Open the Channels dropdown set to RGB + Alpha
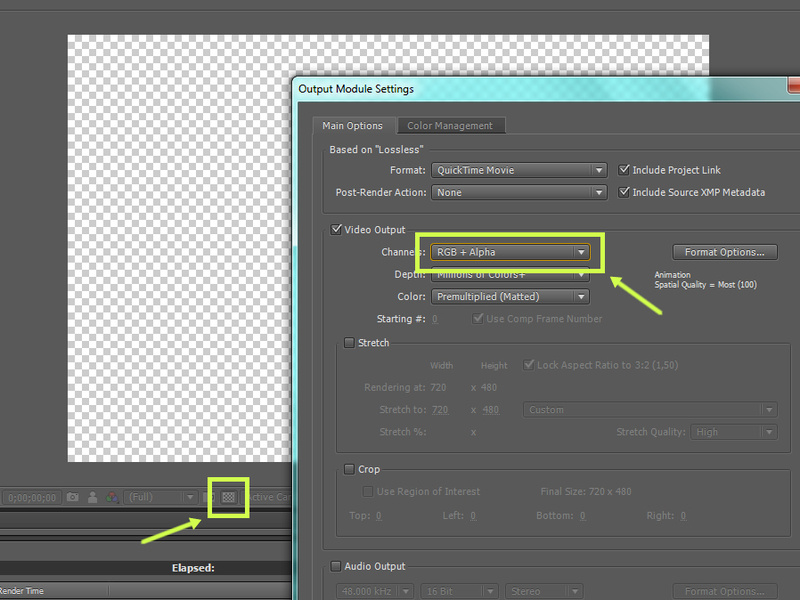The width and height of the screenshot is (800, 600). click(x=510, y=252)
